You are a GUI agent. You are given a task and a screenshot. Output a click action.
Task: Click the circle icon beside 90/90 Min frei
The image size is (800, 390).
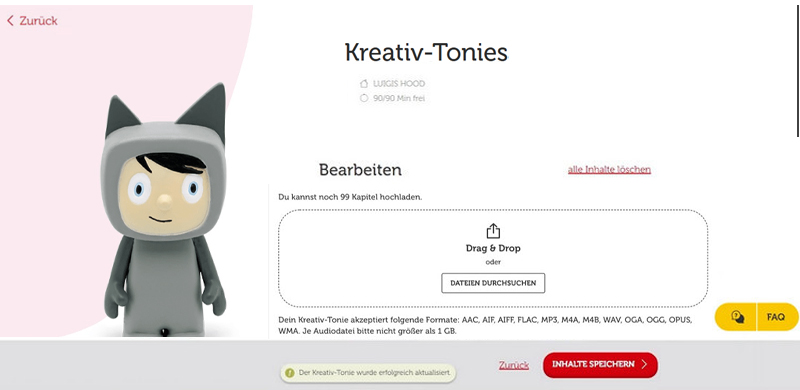point(364,98)
